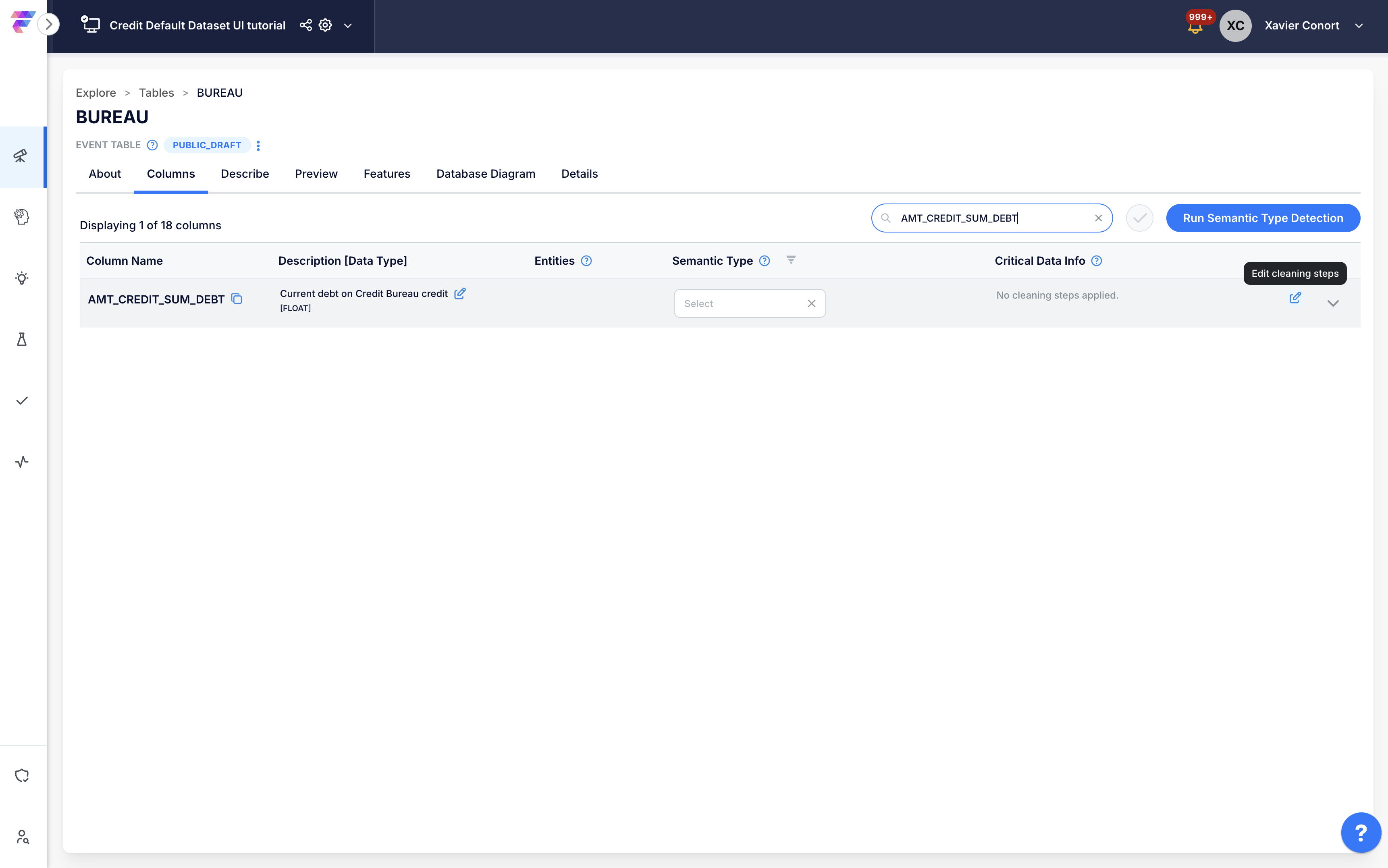Copy the AMT_CREDIT_SUM_DEBT column name
The width and height of the screenshot is (1388, 868).
tap(237, 299)
